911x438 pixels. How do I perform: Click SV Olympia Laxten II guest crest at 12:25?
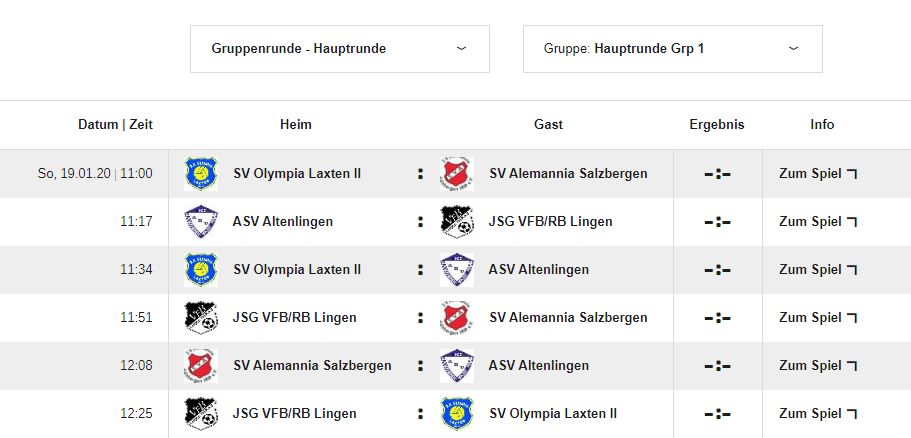(457, 414)
